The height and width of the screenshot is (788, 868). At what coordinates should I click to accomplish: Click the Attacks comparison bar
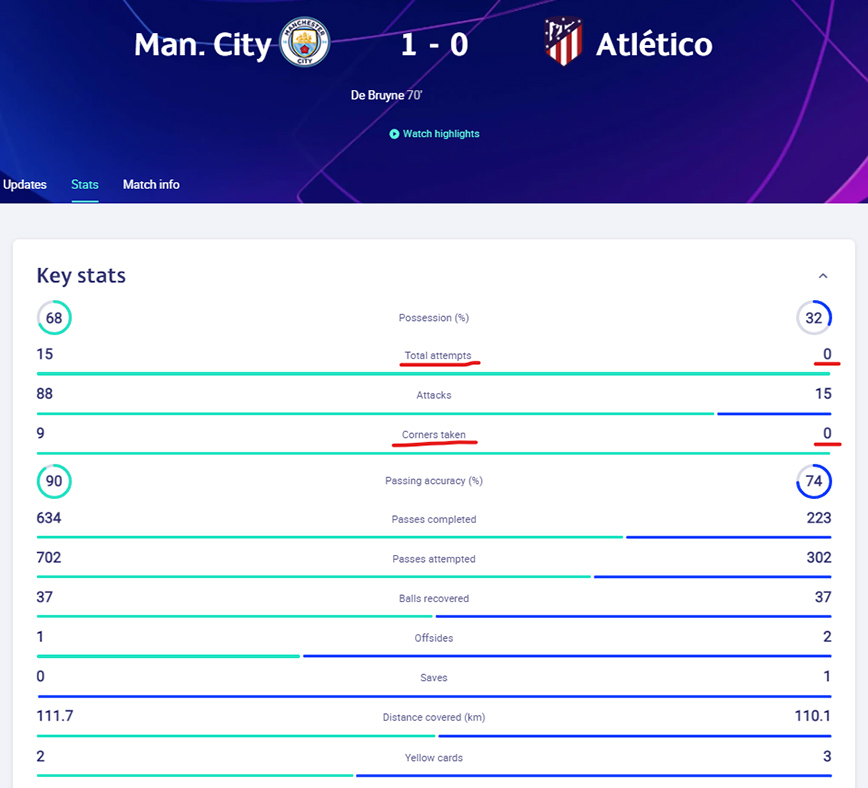pyautogui.click(x=434, y=413)
